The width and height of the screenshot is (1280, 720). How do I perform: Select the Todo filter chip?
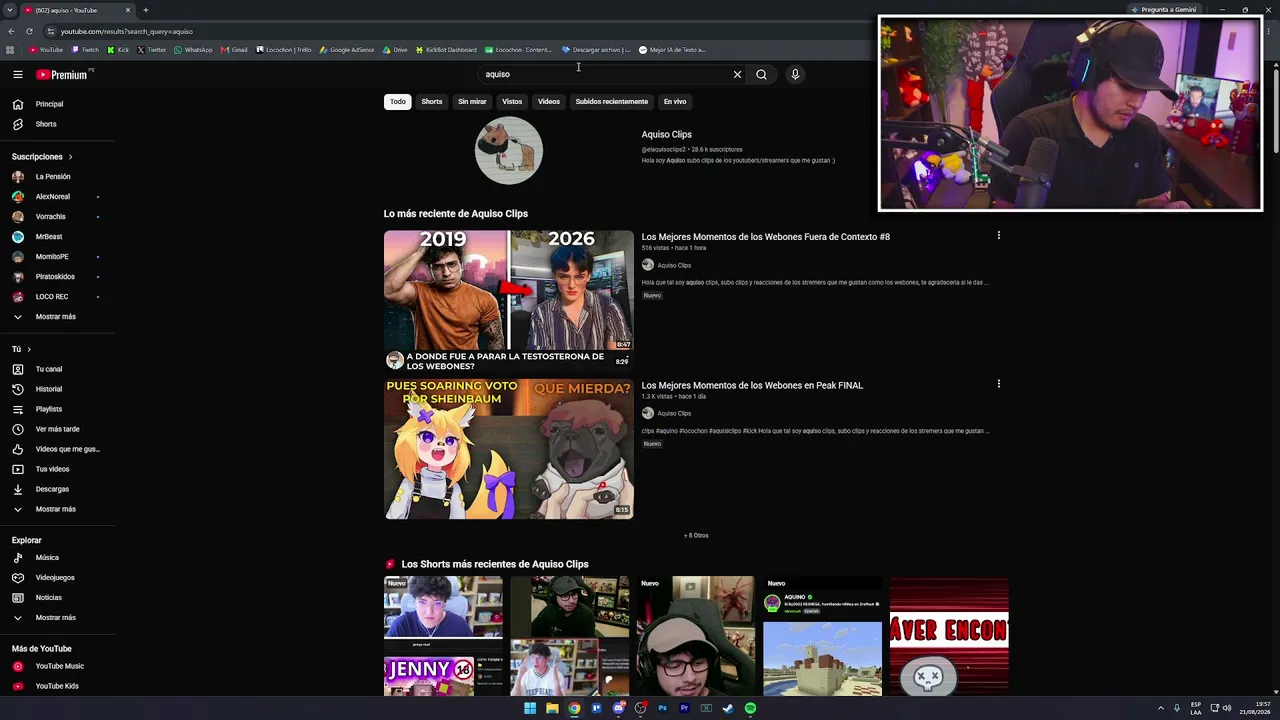pos(398,101)
